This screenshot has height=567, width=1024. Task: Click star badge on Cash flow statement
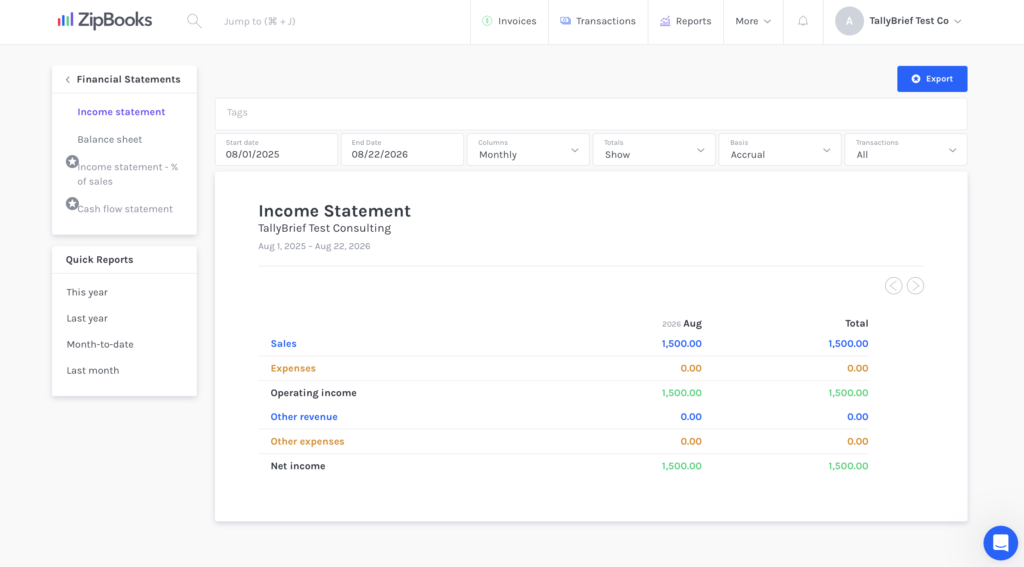[72, 204]
